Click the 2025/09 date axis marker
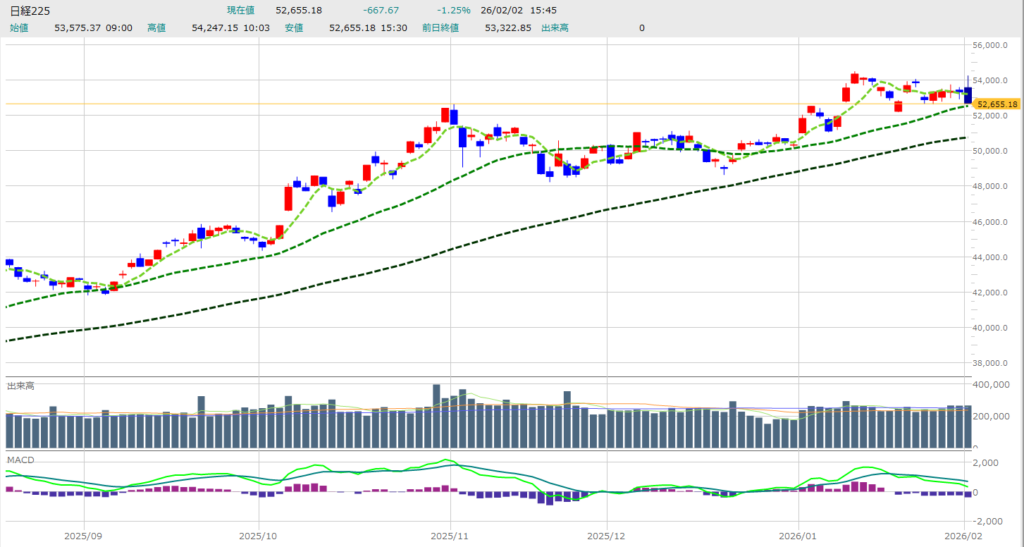Viewport: 1024px width, 547px height. pos(85,535)
